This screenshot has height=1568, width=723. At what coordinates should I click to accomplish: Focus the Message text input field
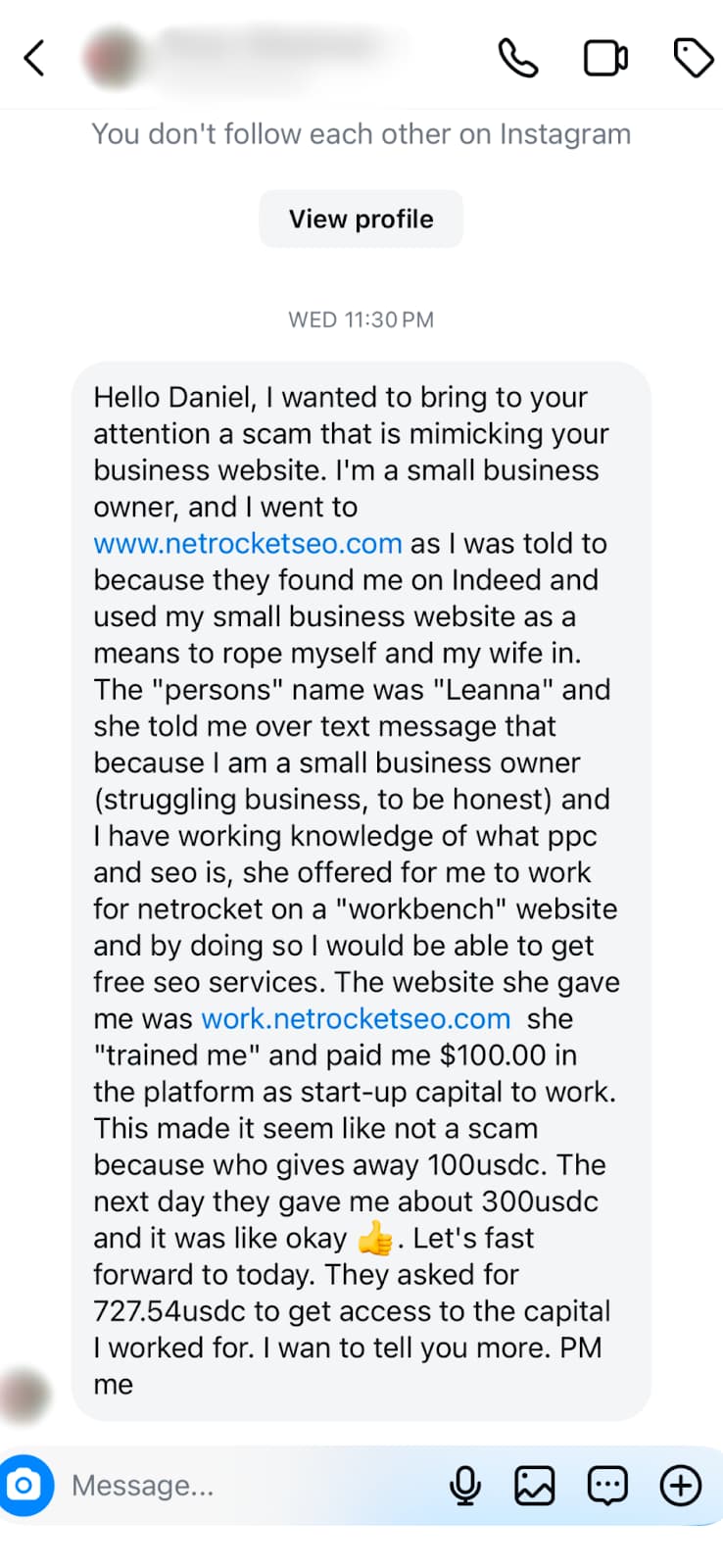pos(245,1486)
